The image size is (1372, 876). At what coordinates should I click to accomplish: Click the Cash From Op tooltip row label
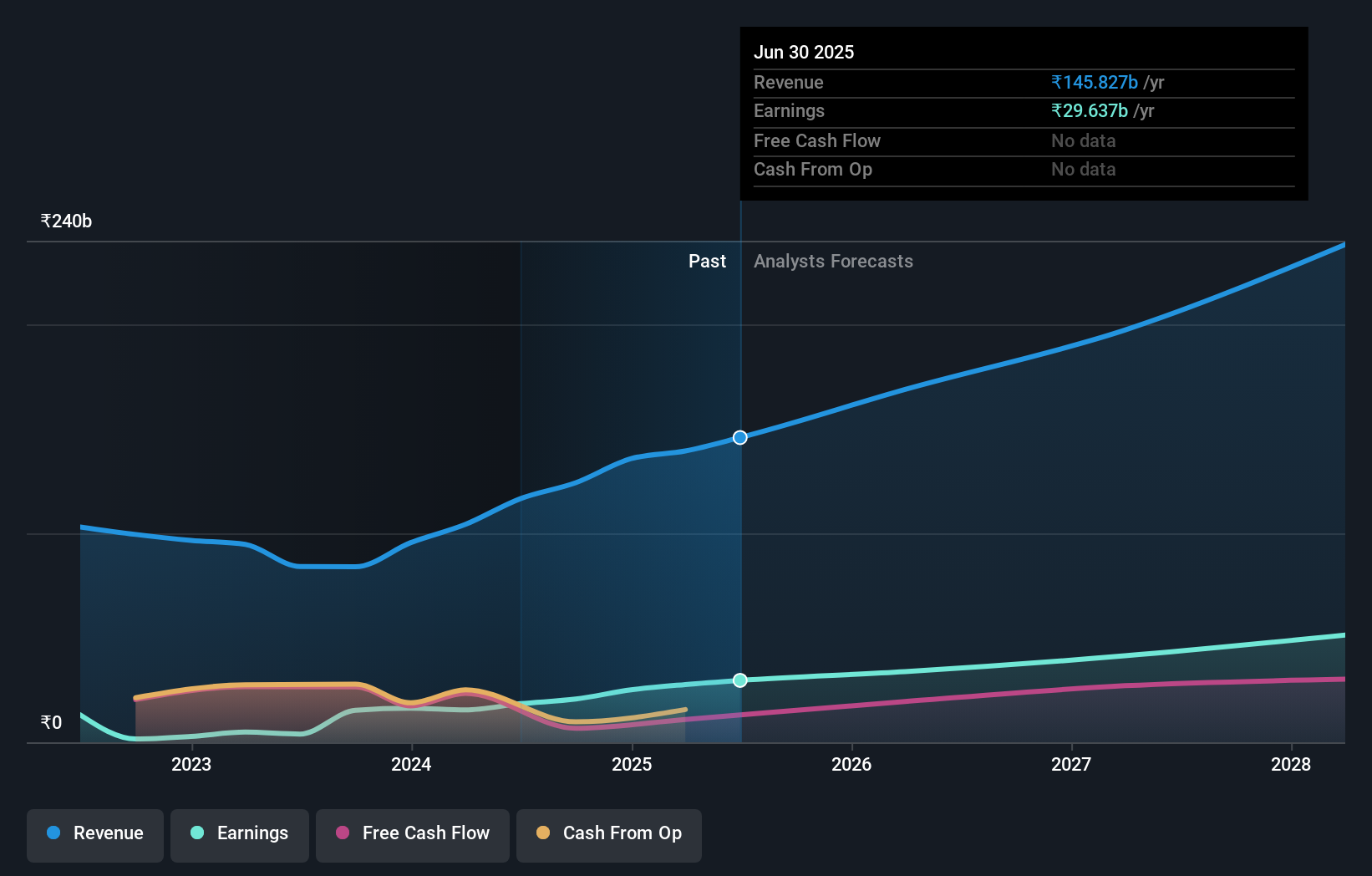(813, 170)
